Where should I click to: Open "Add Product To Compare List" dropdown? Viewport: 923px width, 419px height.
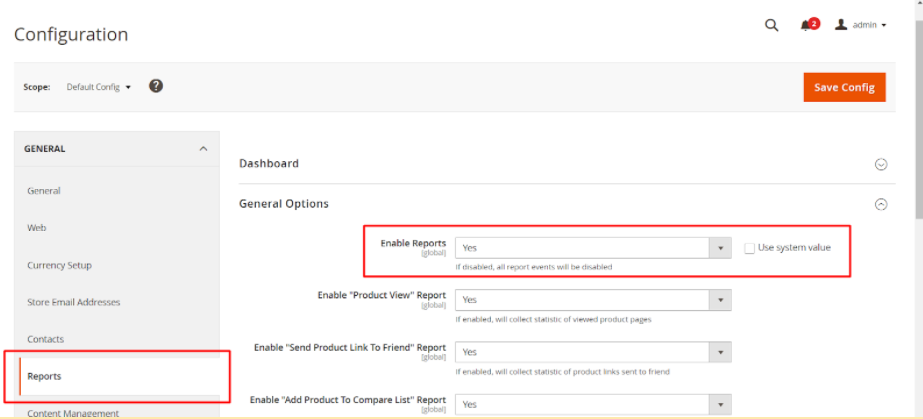pos(593,404)
